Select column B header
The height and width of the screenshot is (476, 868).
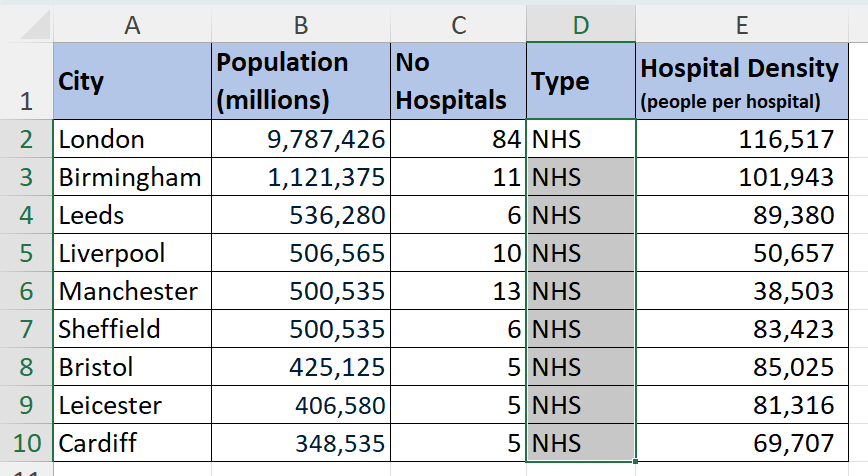(x=300, y=26)
